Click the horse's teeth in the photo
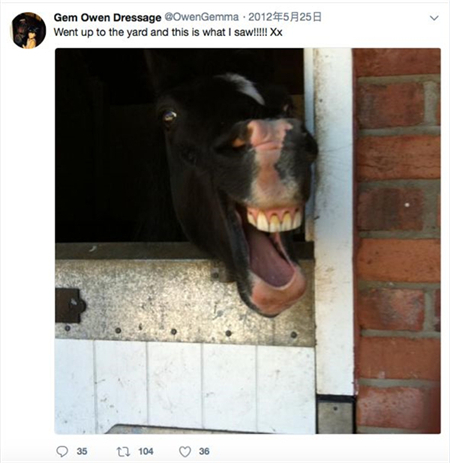 tap(275, 221)
